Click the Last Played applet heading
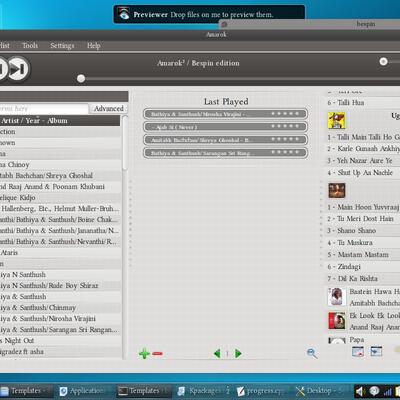Image resolution: width=400 pixels, height=400 pixels. tap(226, 102)
